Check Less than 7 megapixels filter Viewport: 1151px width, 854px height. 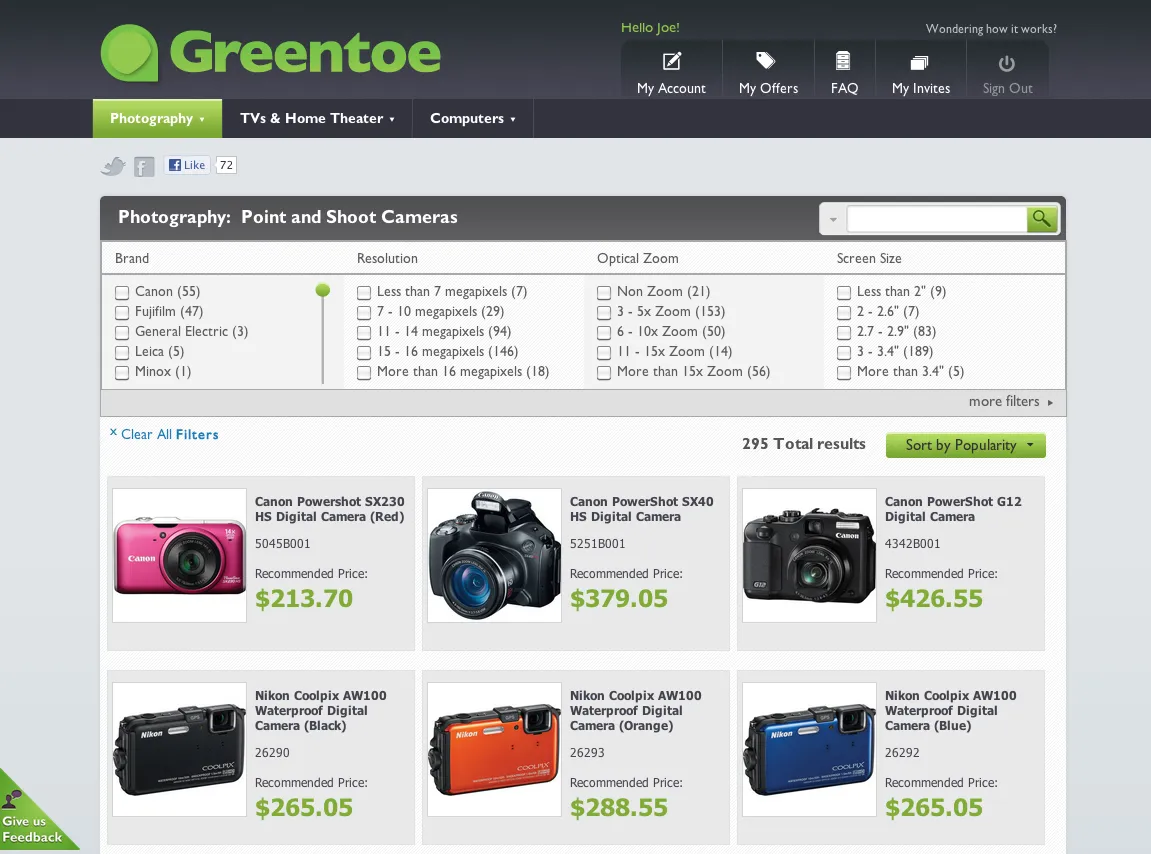[363, 292]
